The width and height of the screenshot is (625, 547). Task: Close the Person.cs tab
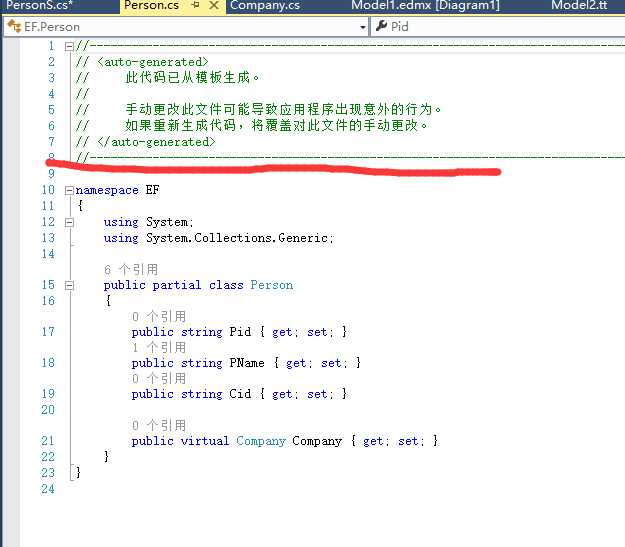click(214, 6)
